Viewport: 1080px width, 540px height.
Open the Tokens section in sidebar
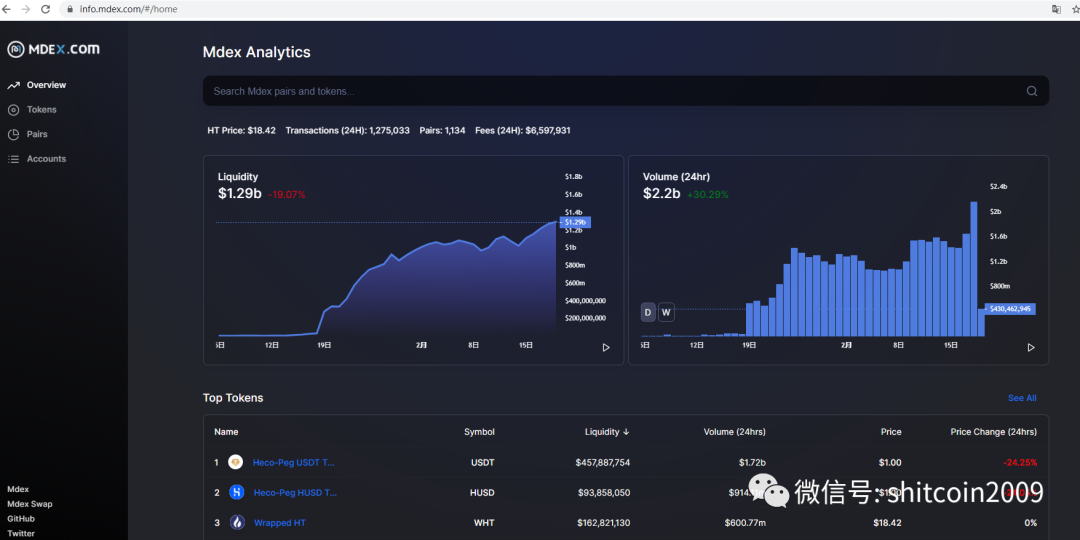[x=41, y=110]
